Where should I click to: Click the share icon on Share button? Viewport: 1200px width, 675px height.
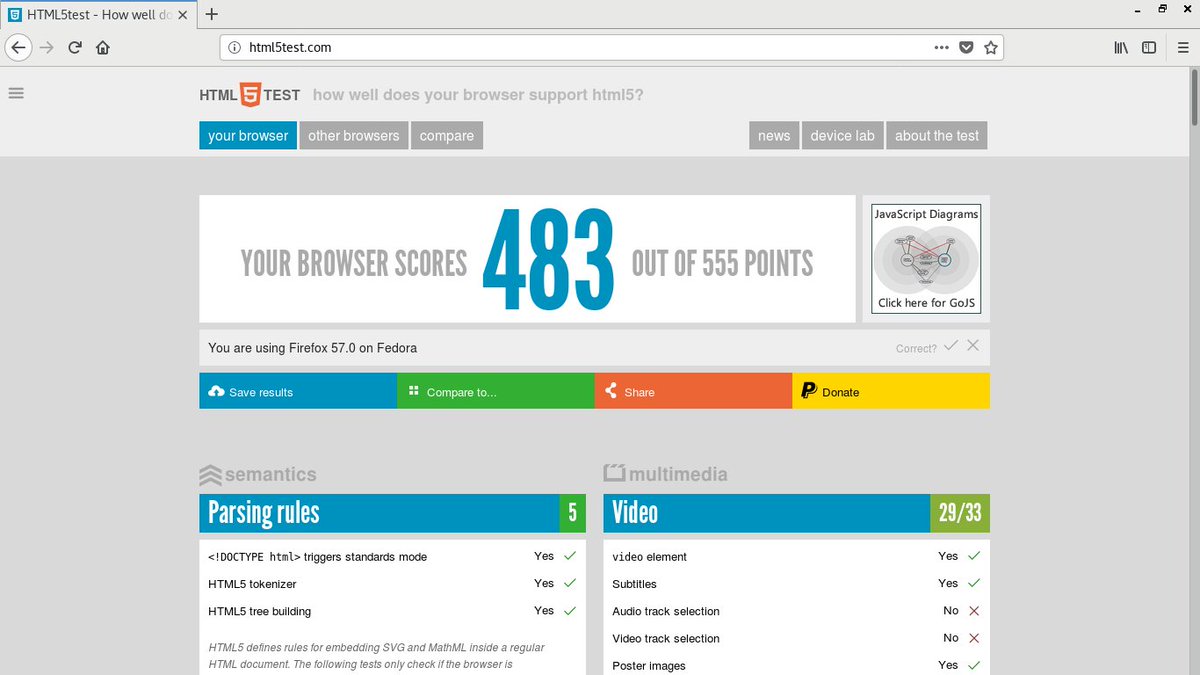point(611,391)
